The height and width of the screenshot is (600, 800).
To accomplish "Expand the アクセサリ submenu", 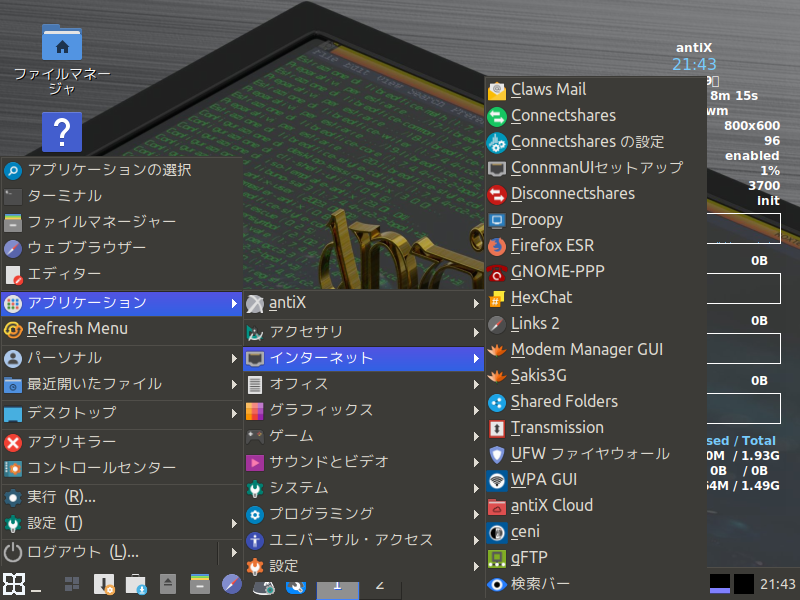I will click(363, 332).
